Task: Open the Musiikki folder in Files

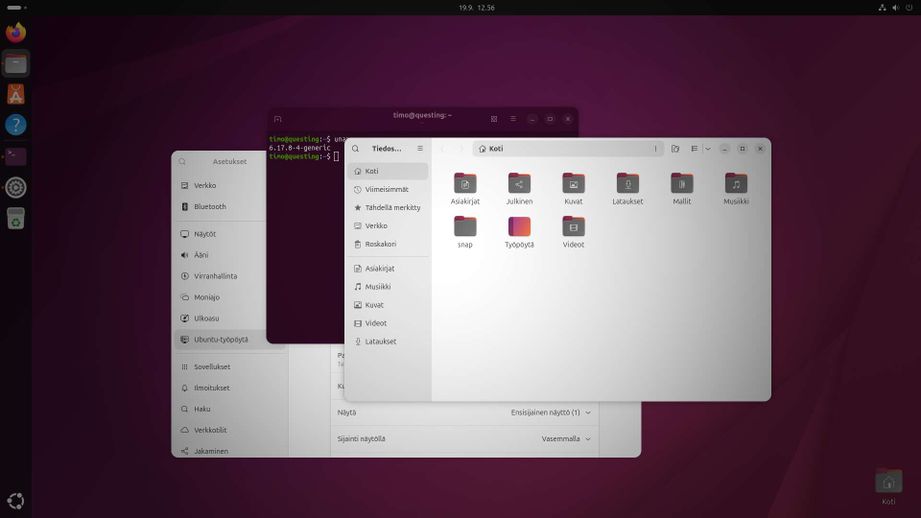Action: pos(735,185)
